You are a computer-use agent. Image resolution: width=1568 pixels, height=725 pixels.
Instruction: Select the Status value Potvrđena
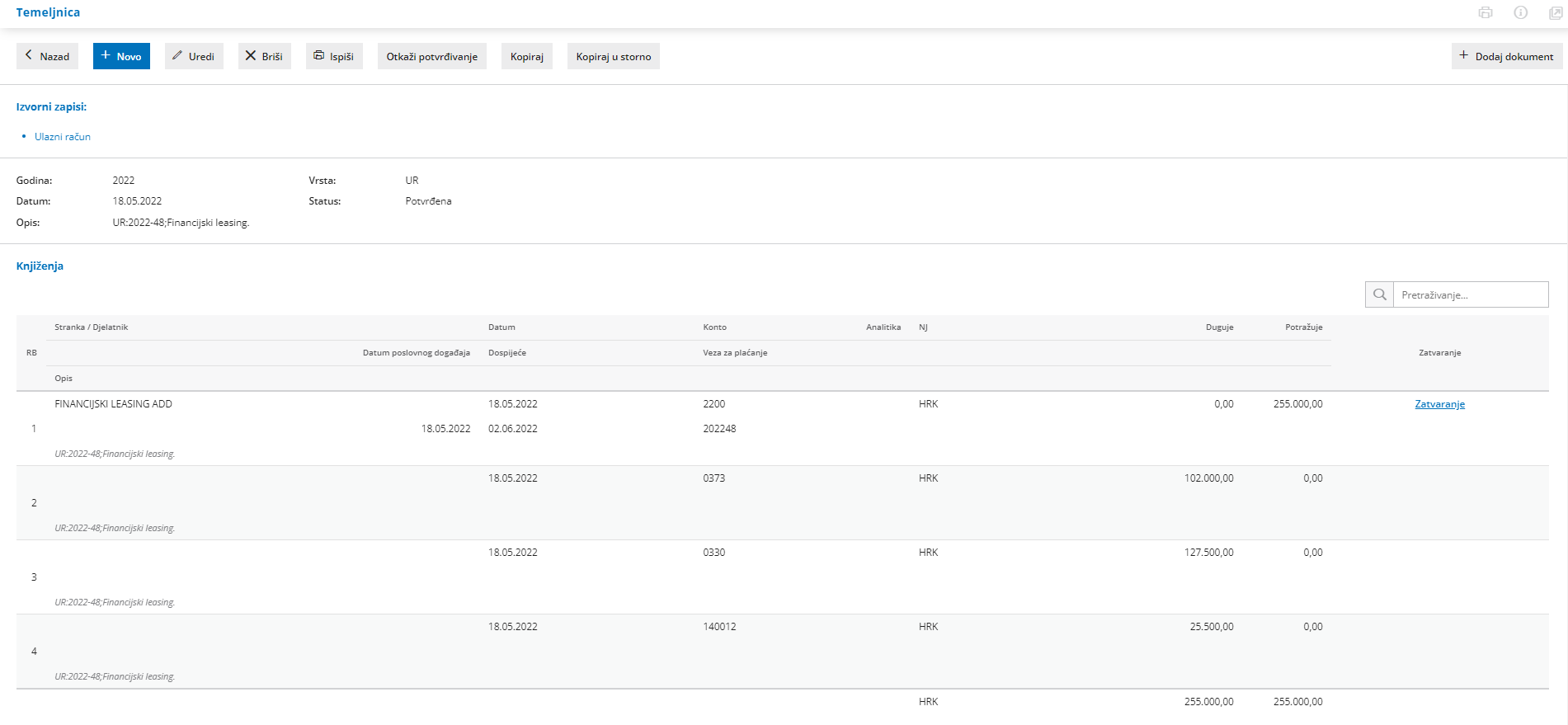[x=429, y=201]
